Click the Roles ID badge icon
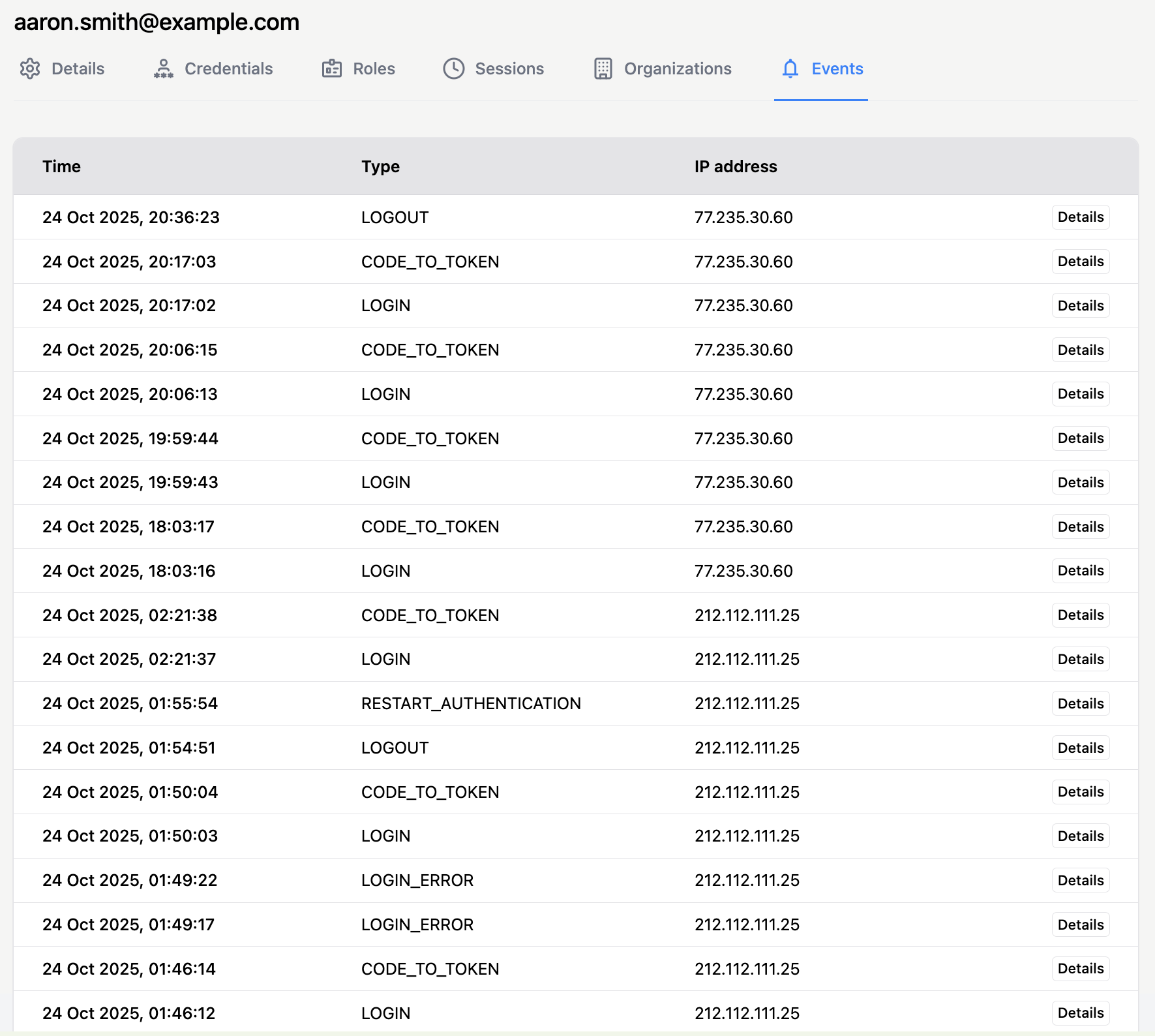 tap(332, 69)
